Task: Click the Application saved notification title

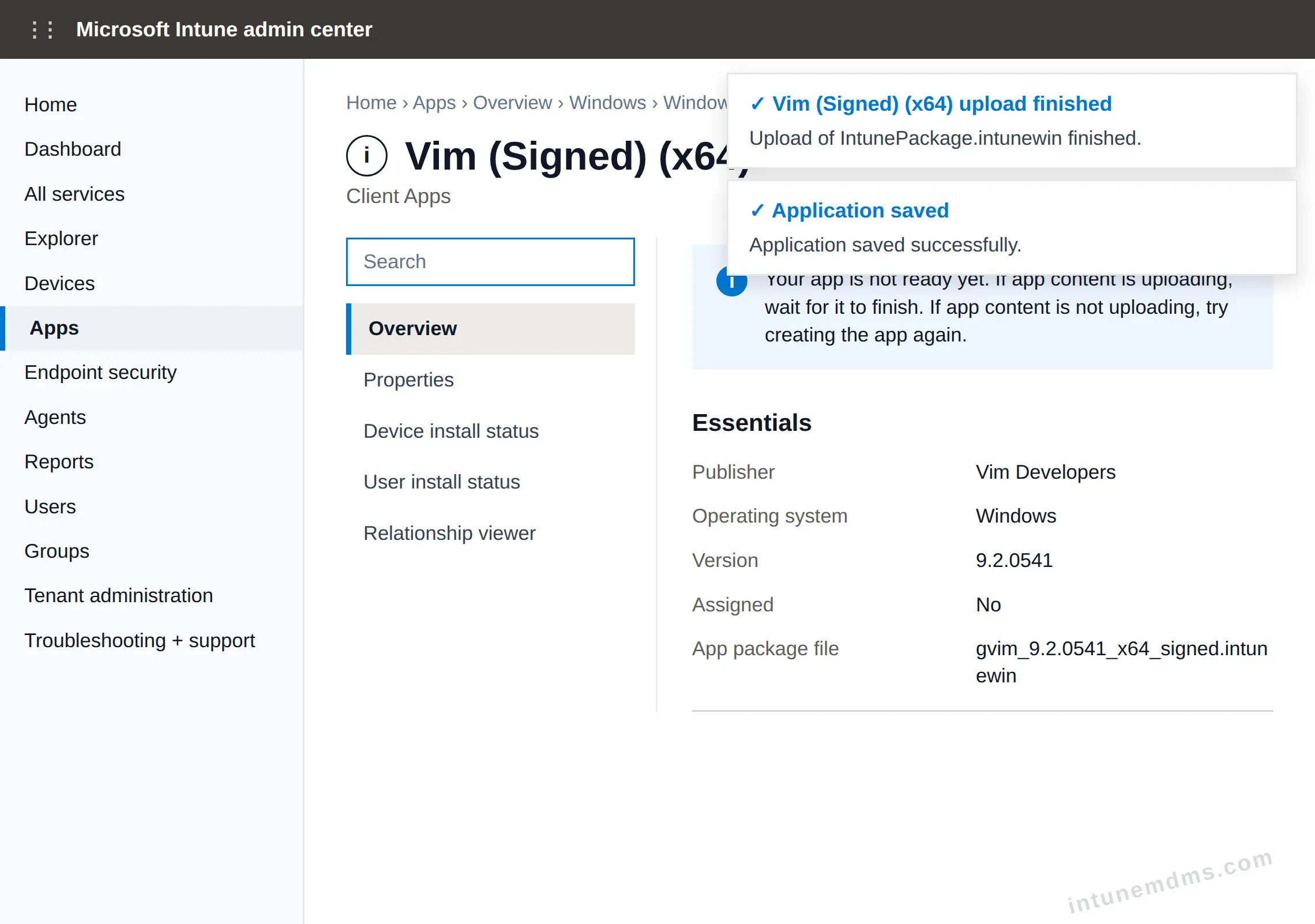Action: (x=860, y=211)
